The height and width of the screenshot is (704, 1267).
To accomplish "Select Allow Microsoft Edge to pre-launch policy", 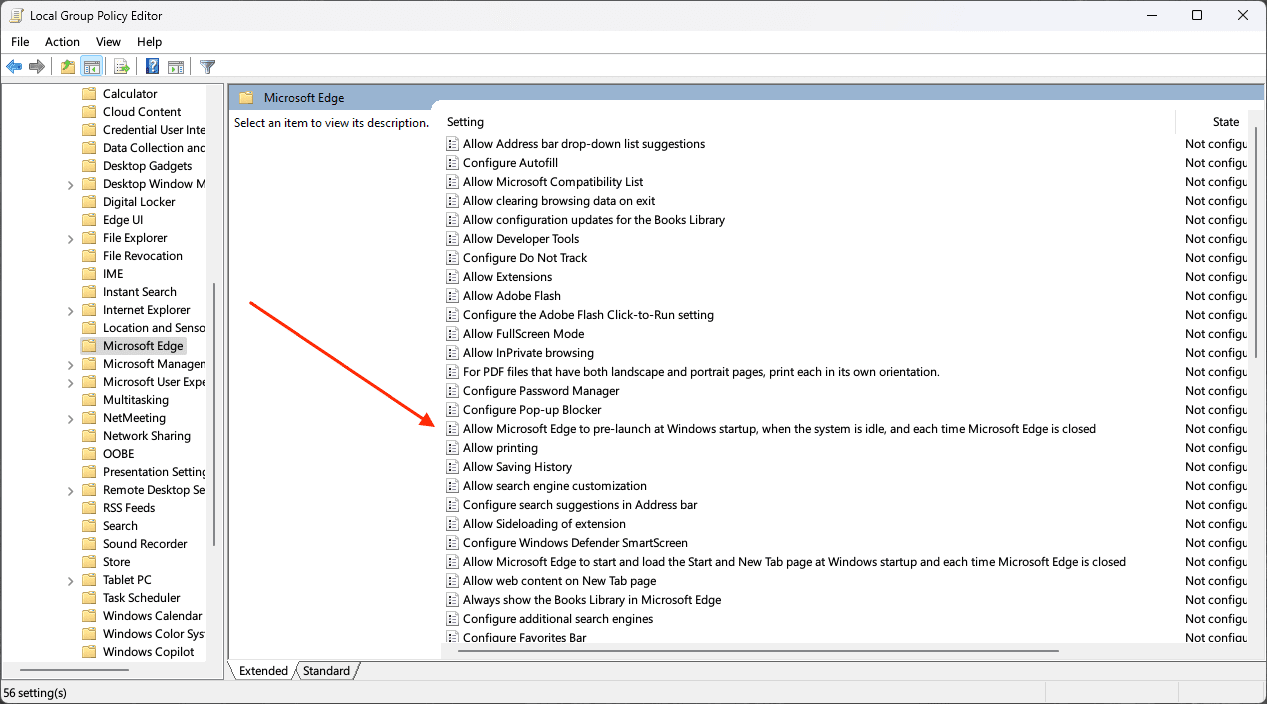I will [x=779, y=429].
